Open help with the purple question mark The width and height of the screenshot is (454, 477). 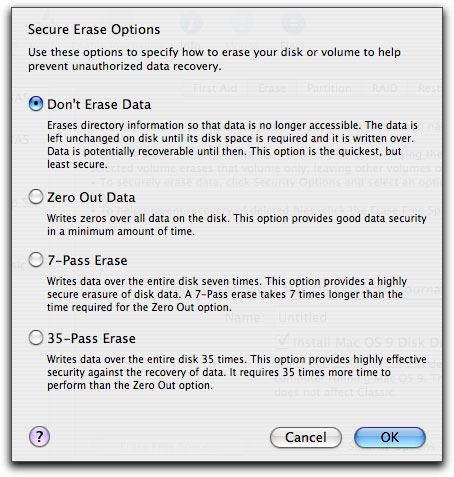click(39, 437)
